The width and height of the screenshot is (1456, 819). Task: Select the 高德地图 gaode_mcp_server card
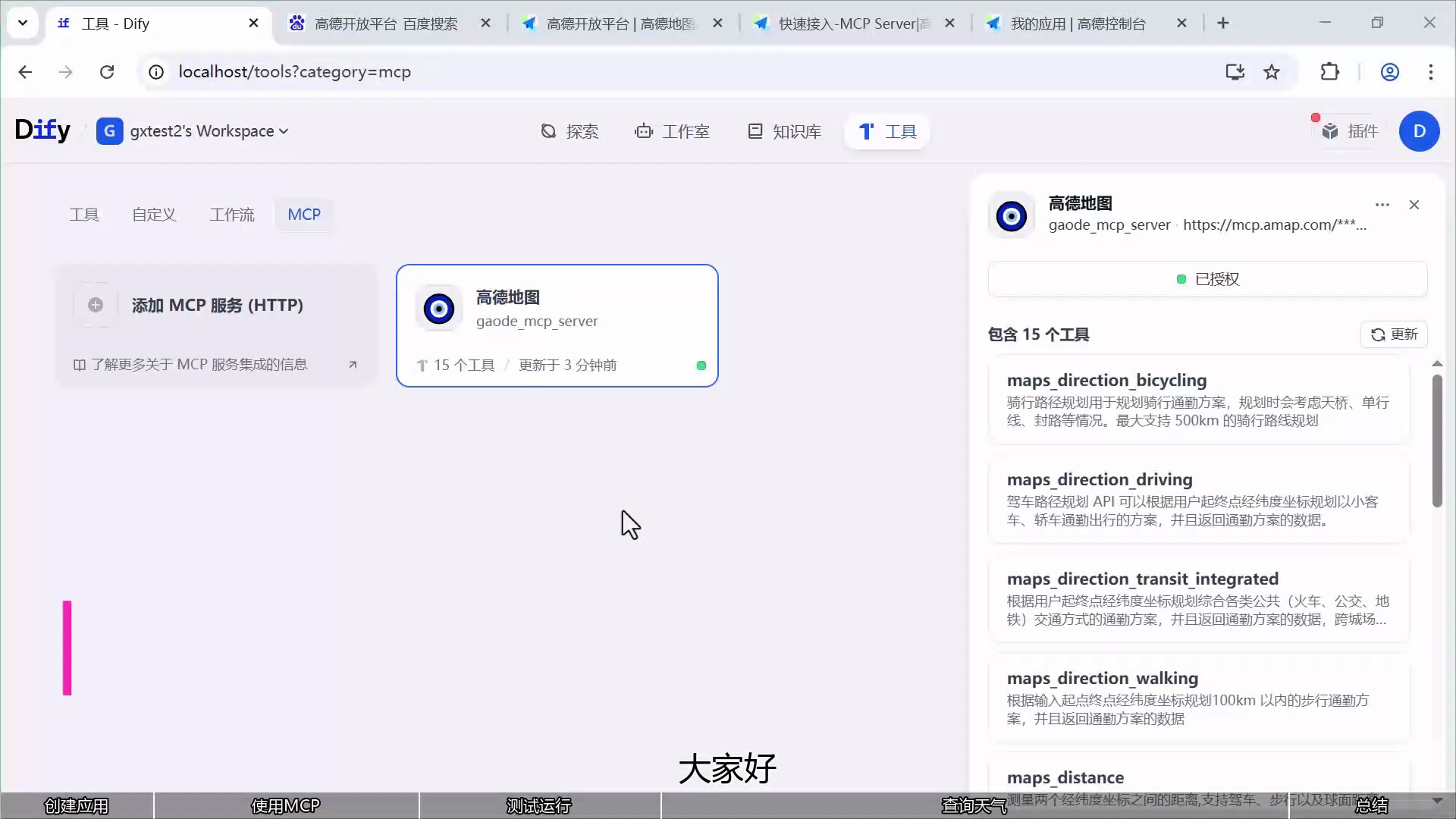click(x=557, y=325)
